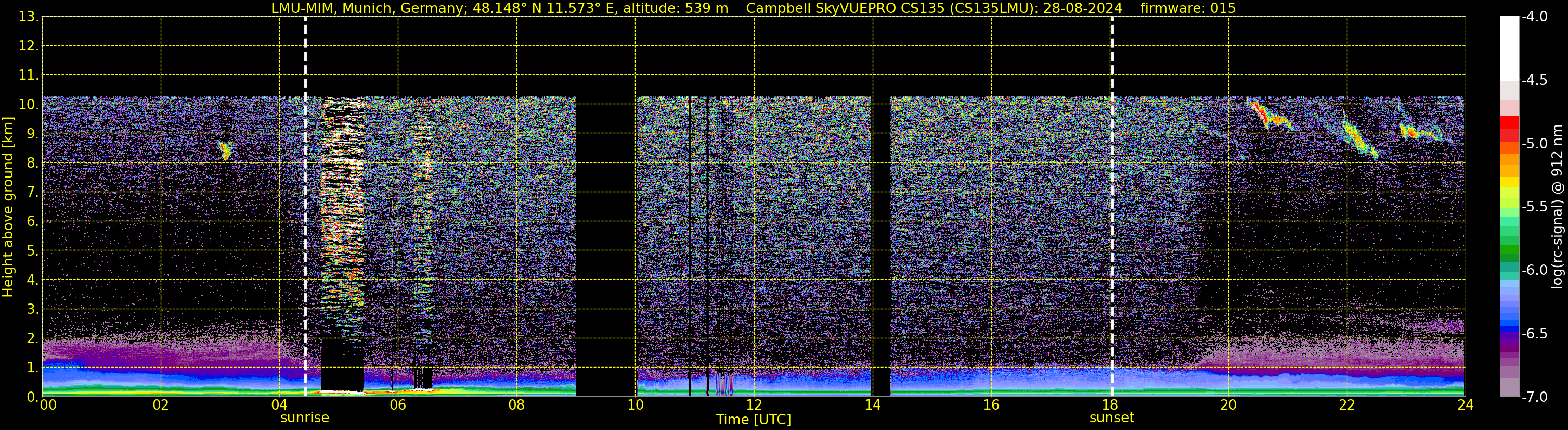1568x430 pixels.
Task: Click the '06' time axis tick label
Action: [397, 405]
